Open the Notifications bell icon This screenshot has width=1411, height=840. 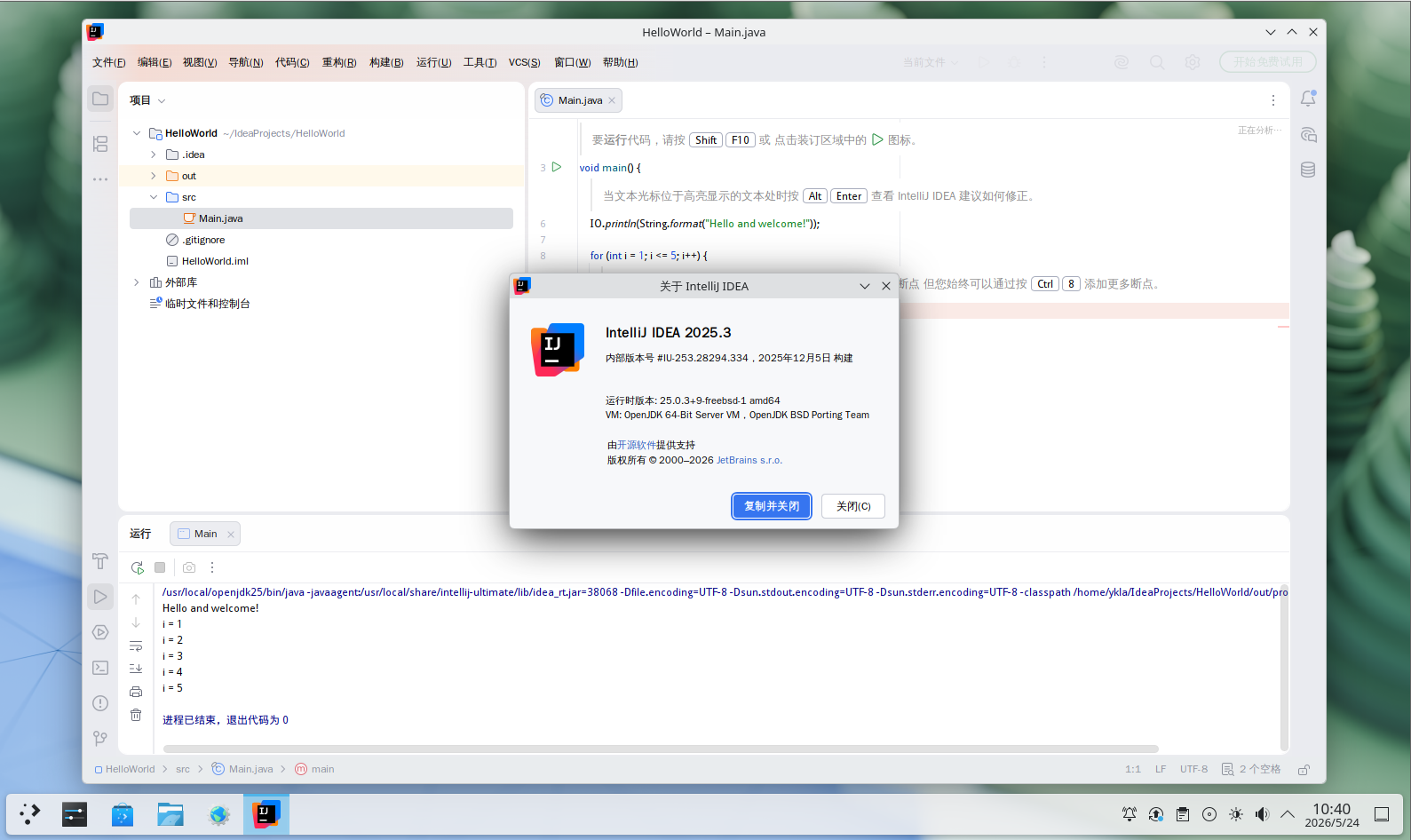coord(1308,99)
